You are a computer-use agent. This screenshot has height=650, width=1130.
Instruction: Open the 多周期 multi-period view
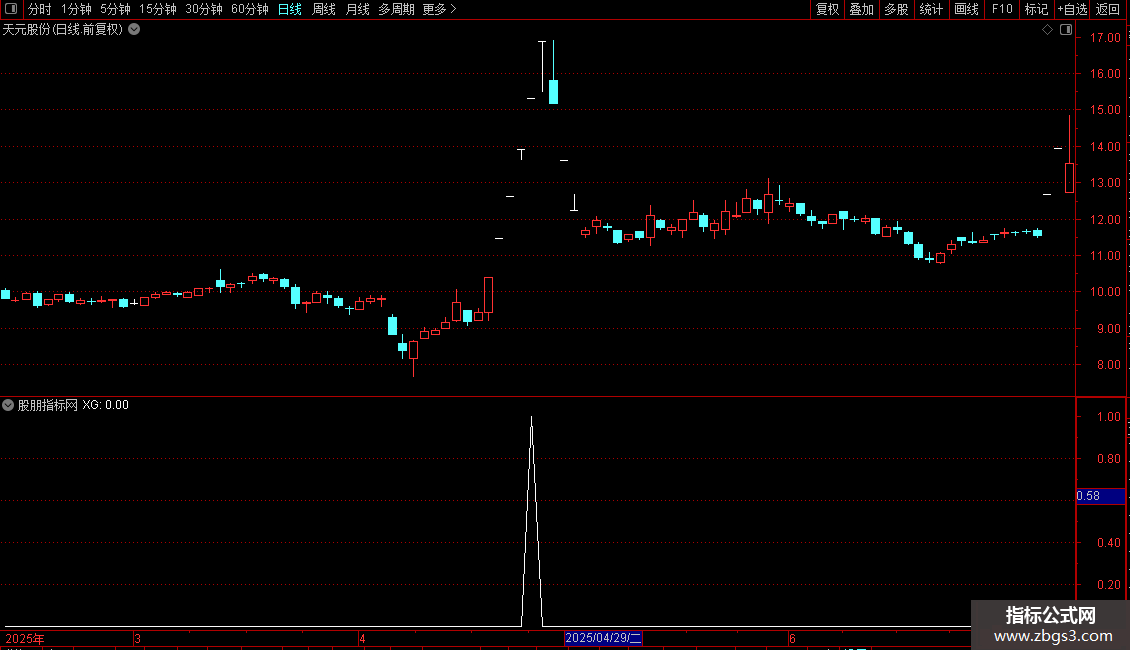point(396,9)
